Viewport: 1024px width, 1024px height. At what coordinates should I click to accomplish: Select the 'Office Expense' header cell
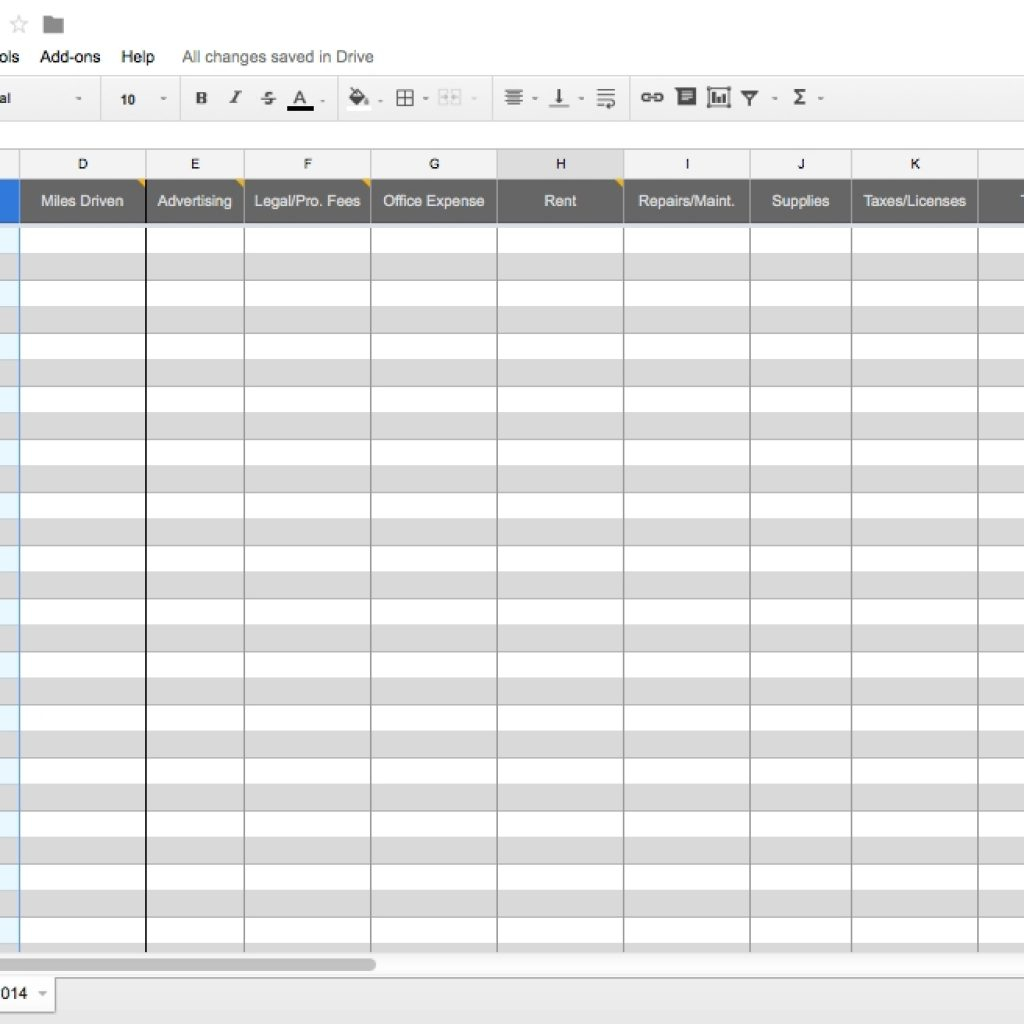(434, 201)
